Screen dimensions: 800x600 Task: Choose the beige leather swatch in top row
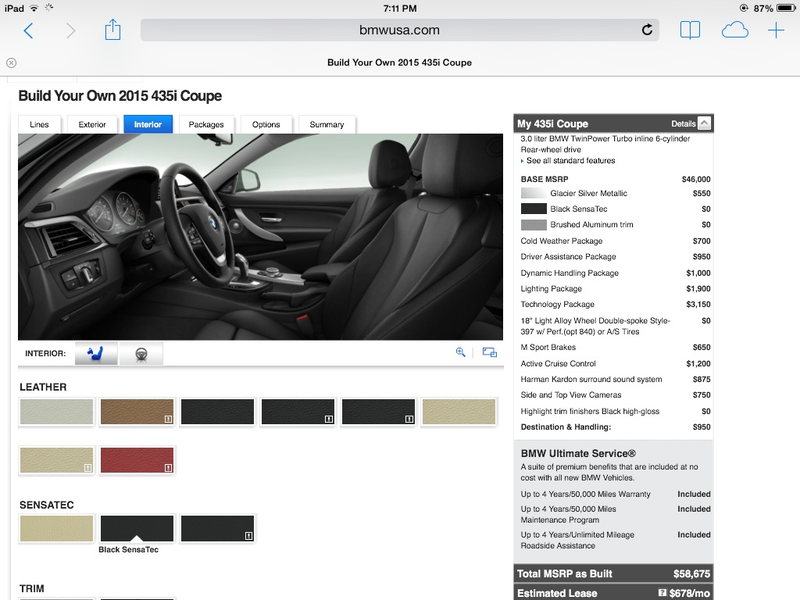(459, 412)
